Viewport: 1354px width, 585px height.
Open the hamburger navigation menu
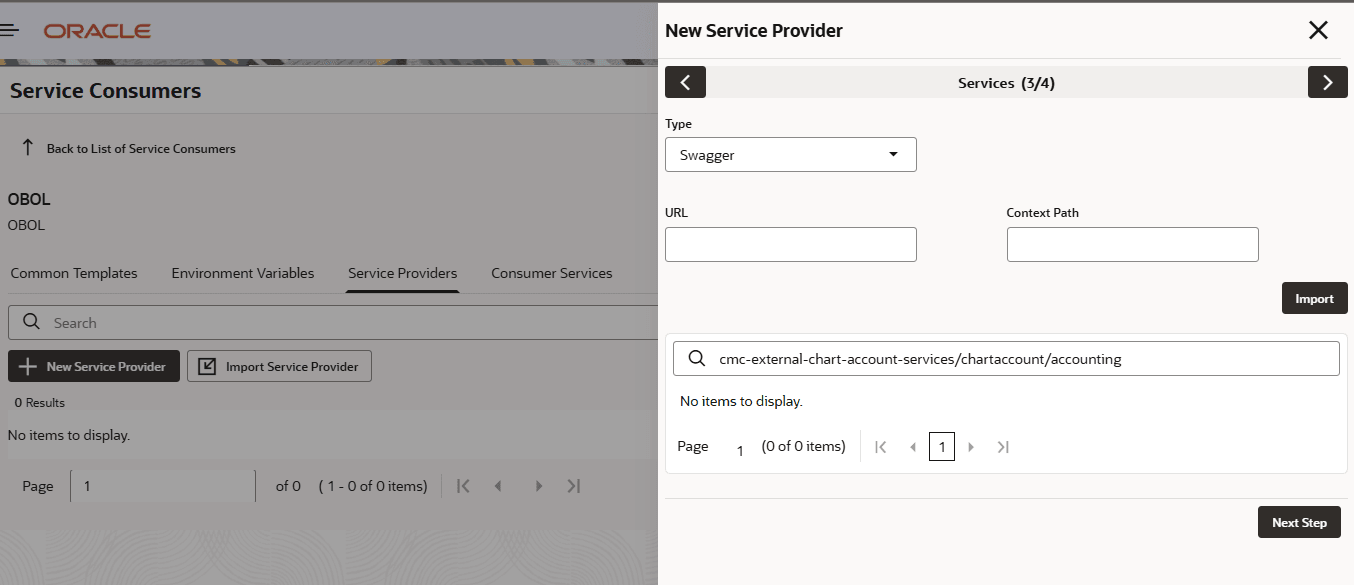point(10,31)
